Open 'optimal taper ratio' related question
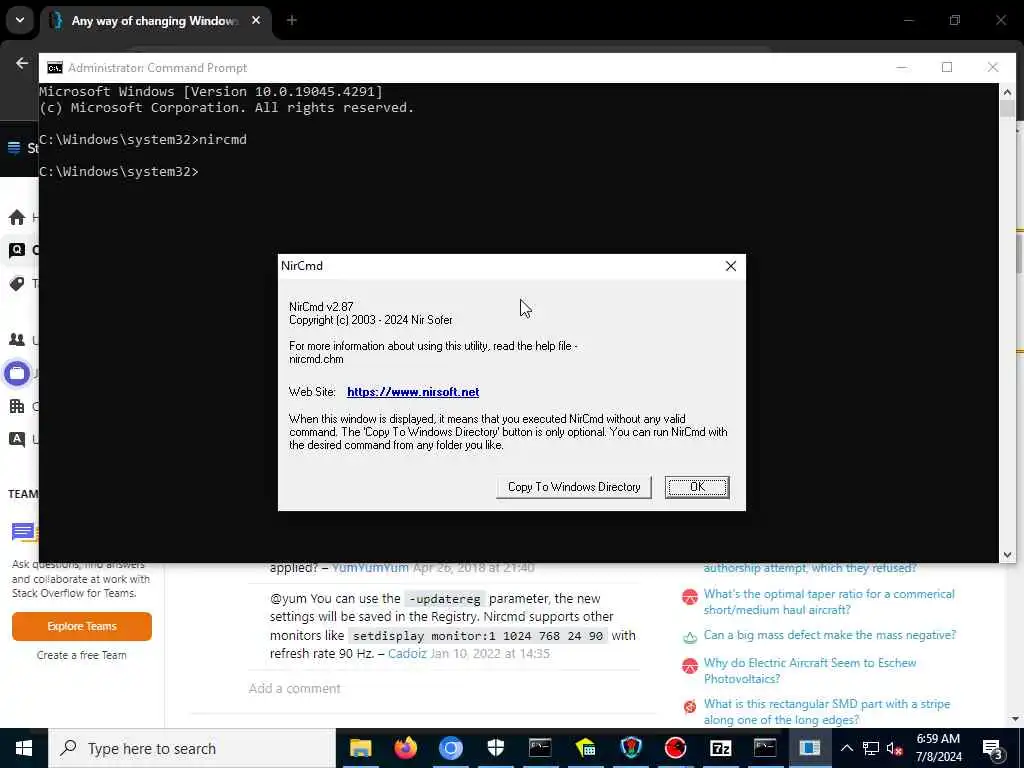 point(829,601)
